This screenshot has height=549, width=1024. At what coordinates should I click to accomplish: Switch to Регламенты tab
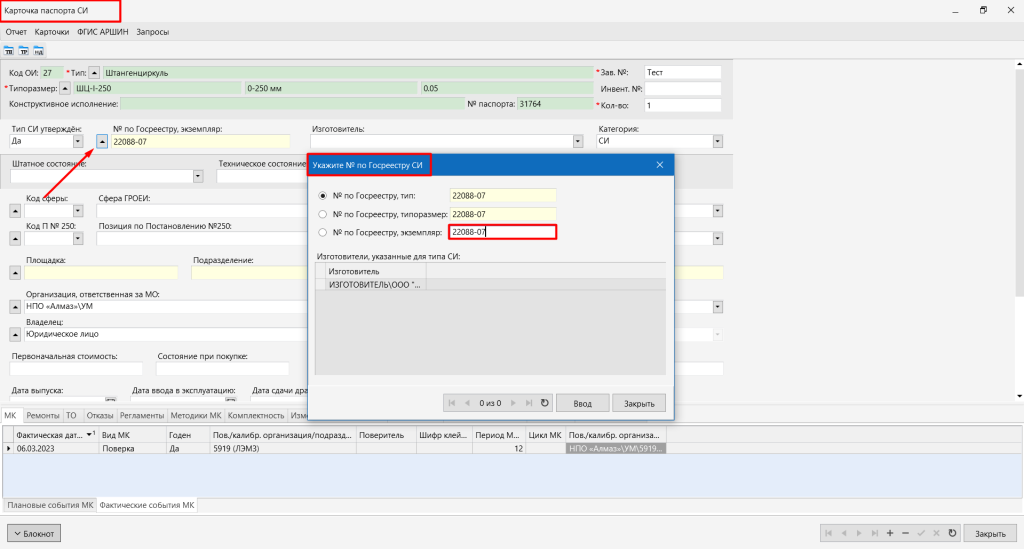(x=142, y=415)
